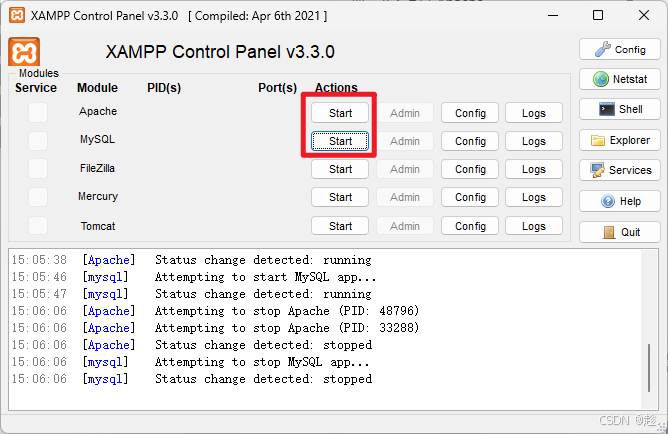Open MySQL Config menu
668x434 pixels.
(470, 141)
